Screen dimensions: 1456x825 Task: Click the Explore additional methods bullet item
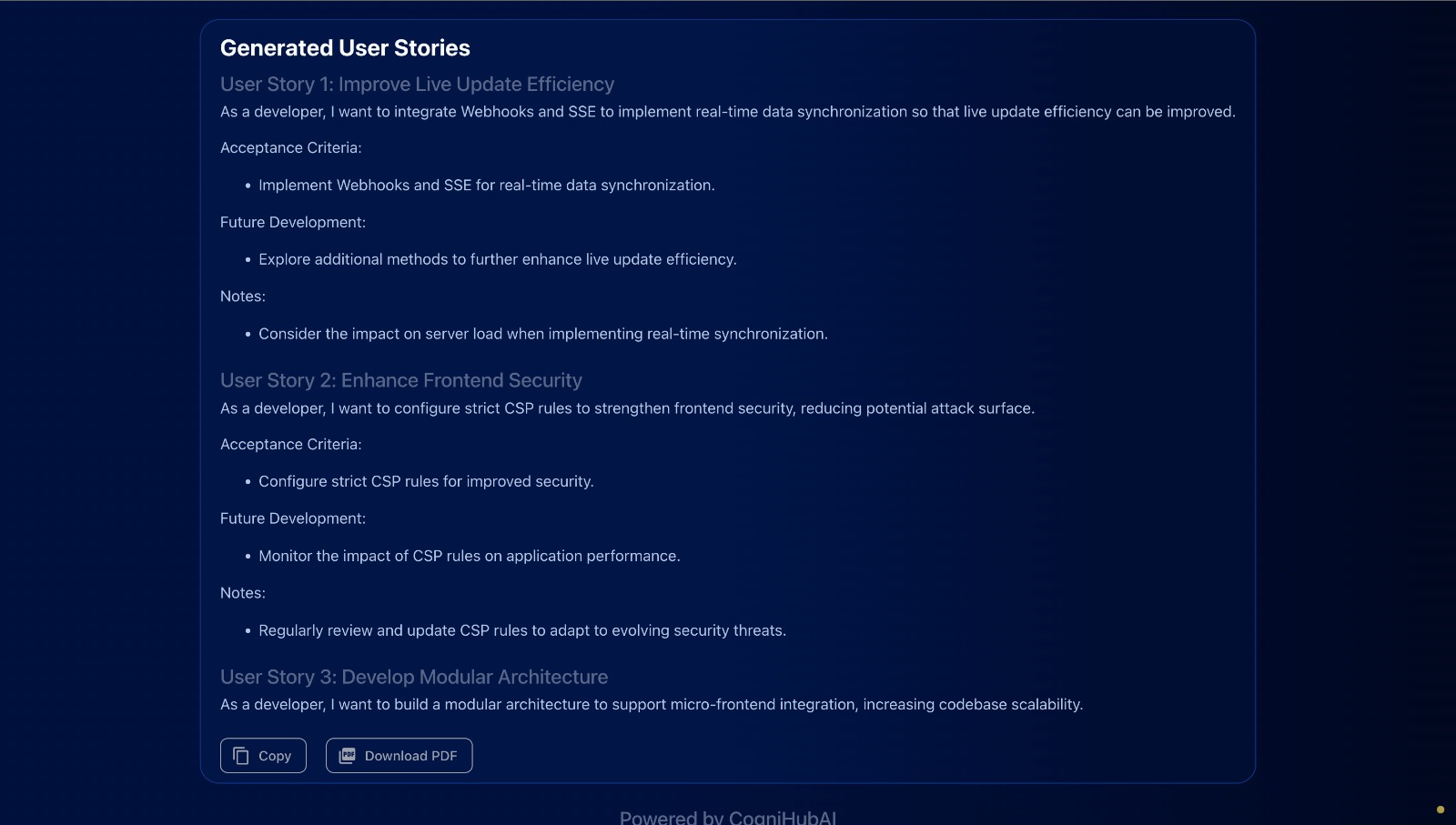click(x=497, y=260)
